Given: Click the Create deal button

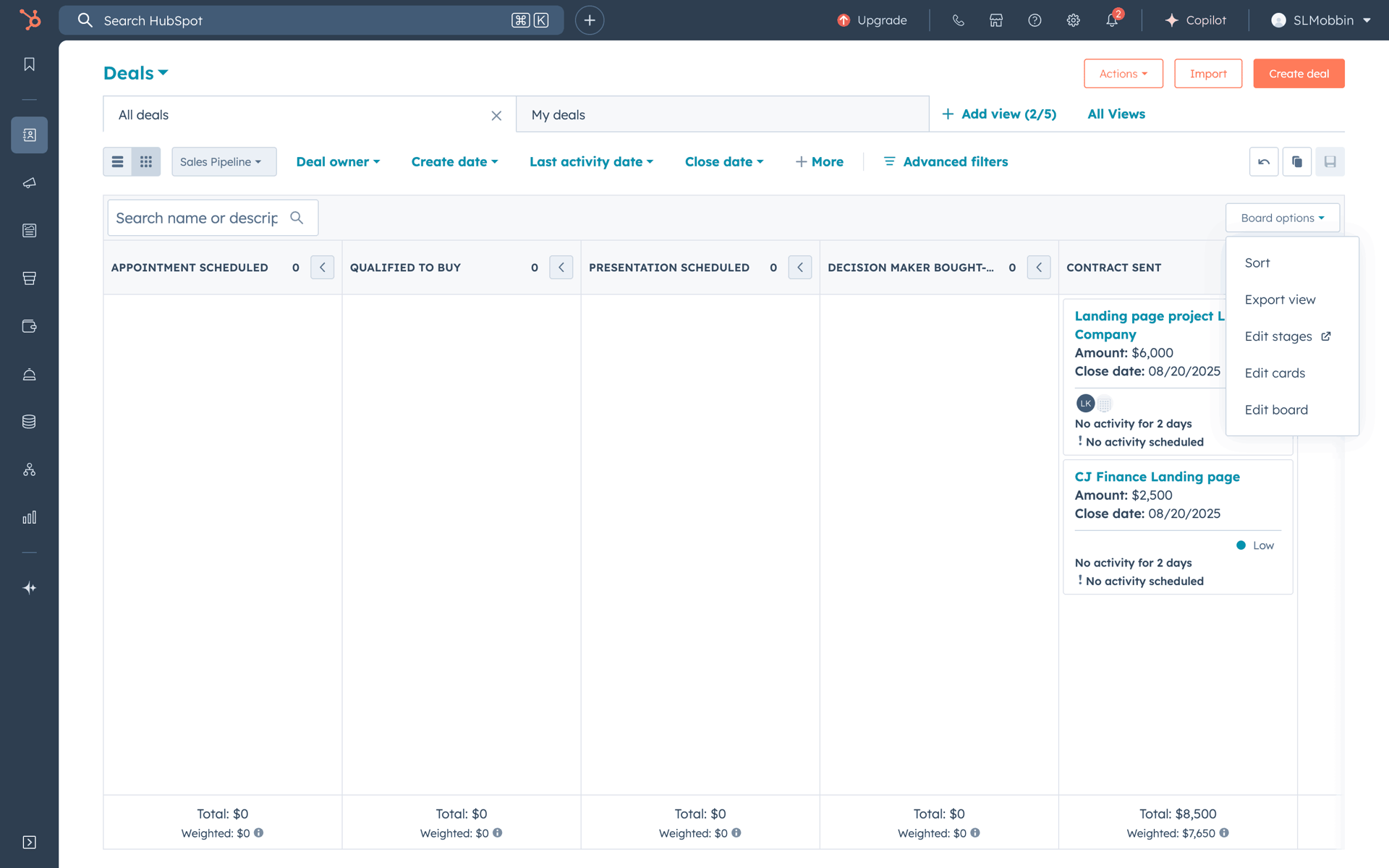Looking at the screenshot, I should (1299, 74).
